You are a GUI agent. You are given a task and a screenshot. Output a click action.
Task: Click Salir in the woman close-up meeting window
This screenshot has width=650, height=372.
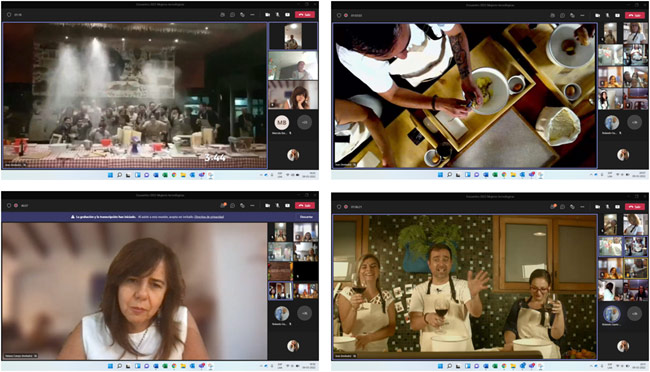(305, 205)
